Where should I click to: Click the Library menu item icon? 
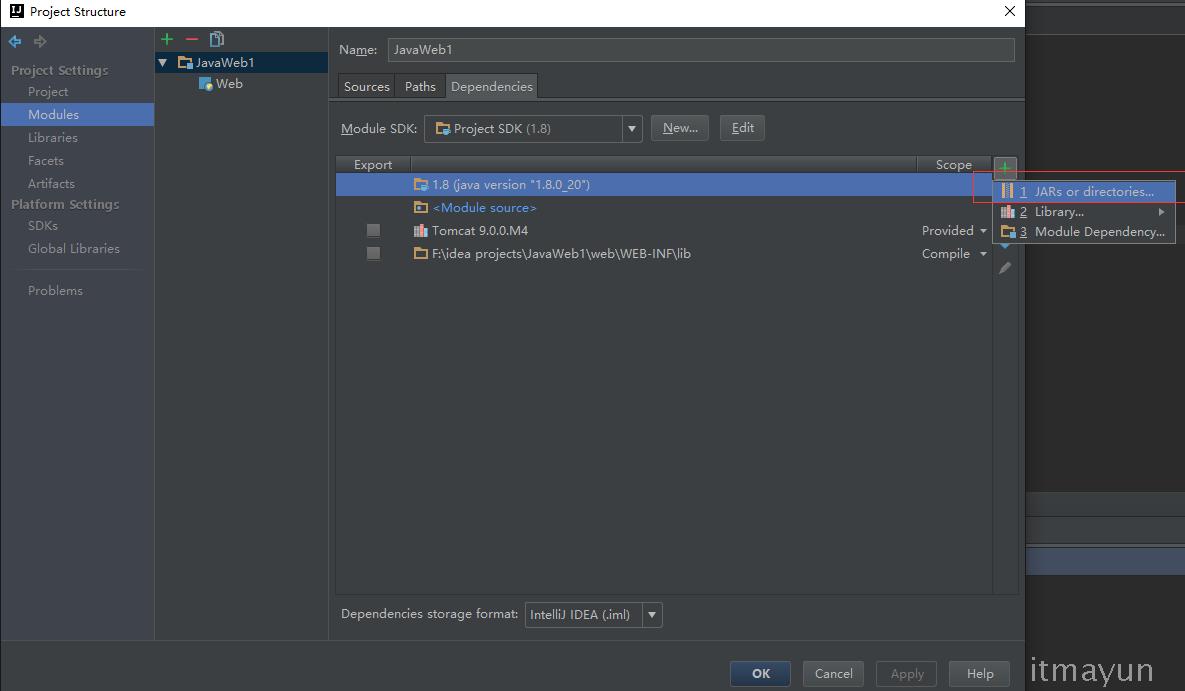point(1007,212)
